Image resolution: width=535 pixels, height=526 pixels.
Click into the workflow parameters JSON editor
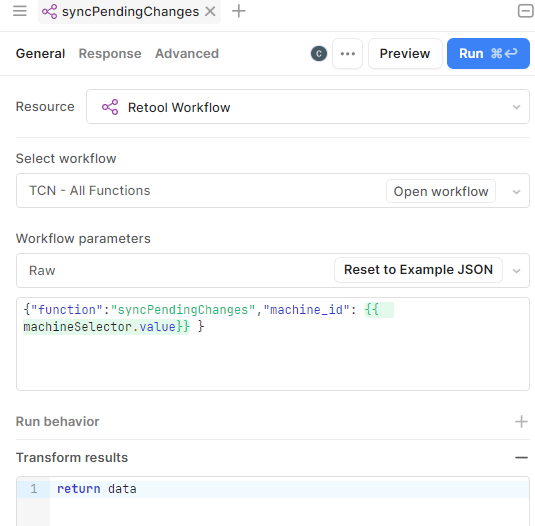coord(273,344)
